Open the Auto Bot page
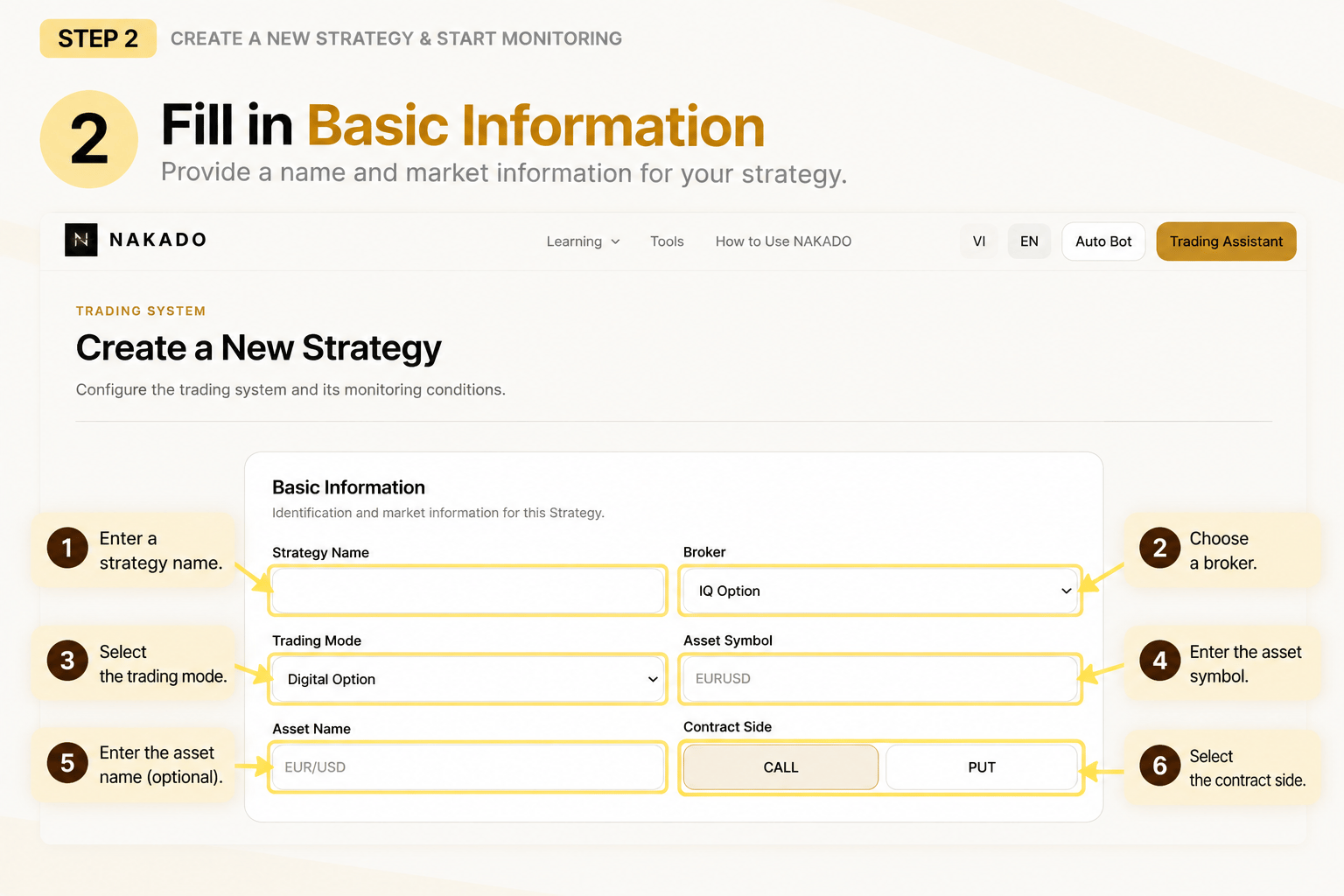 coord(1103,241)
